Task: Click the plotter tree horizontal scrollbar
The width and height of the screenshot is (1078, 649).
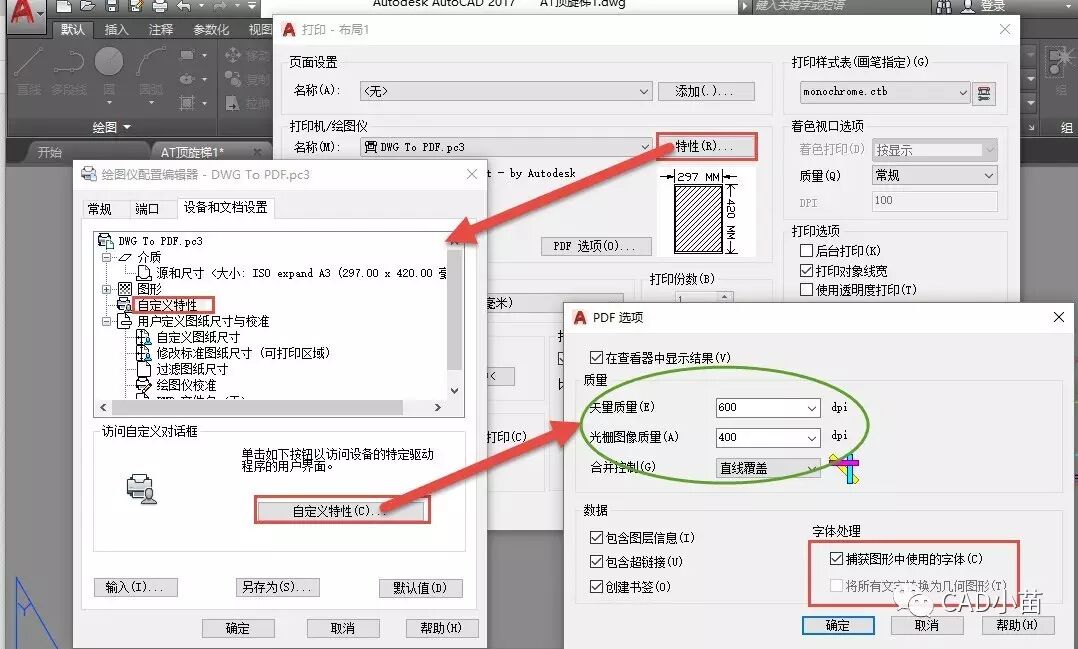Action: [x=272, y=407]
